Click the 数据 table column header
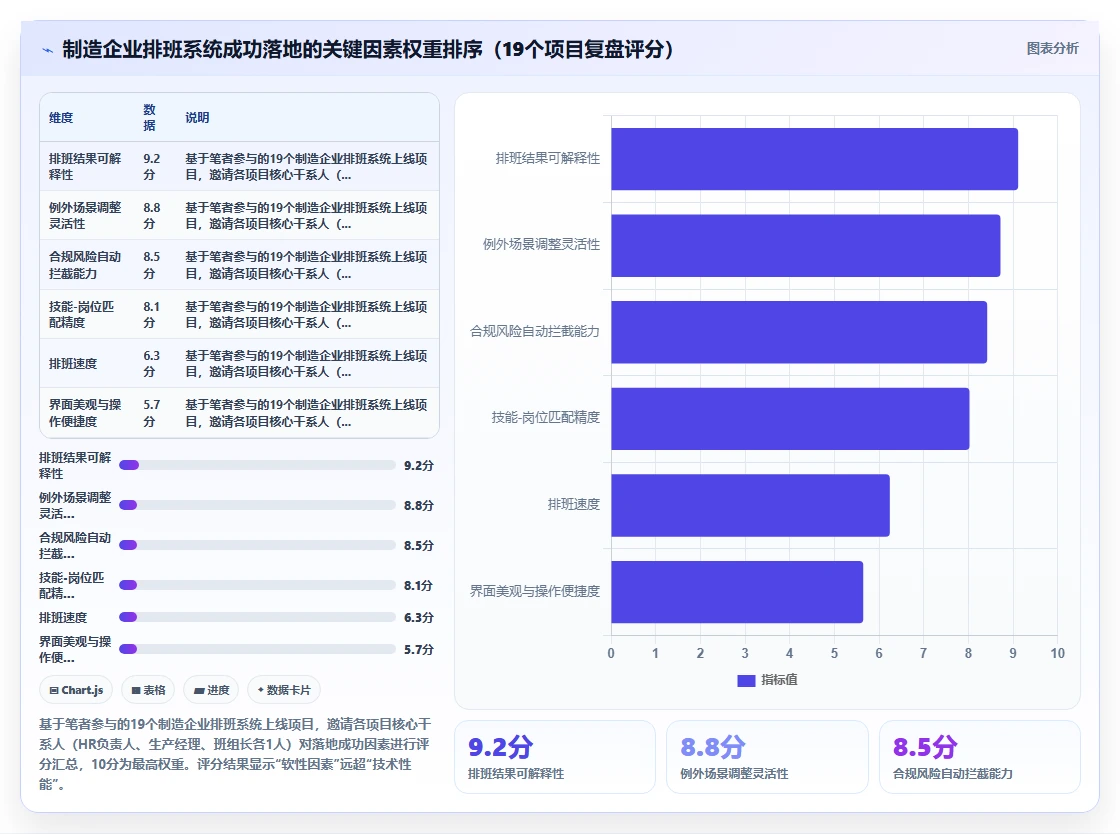The image size is (1120, 834). pos(155,118)
